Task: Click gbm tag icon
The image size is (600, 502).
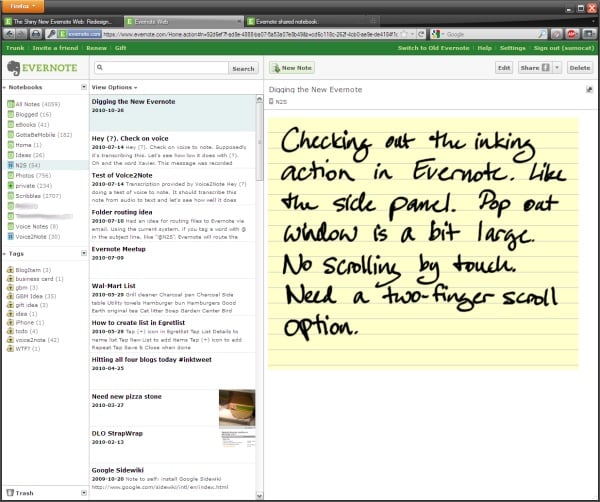Action: (10, 287)
